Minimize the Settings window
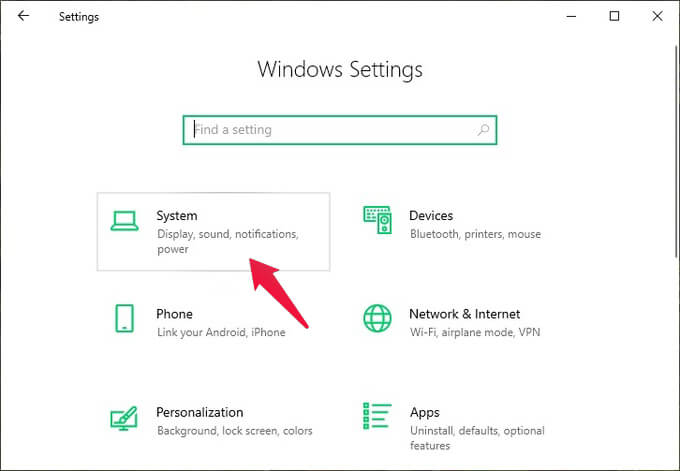Screen dimensions: 680x471 (571, 16)
